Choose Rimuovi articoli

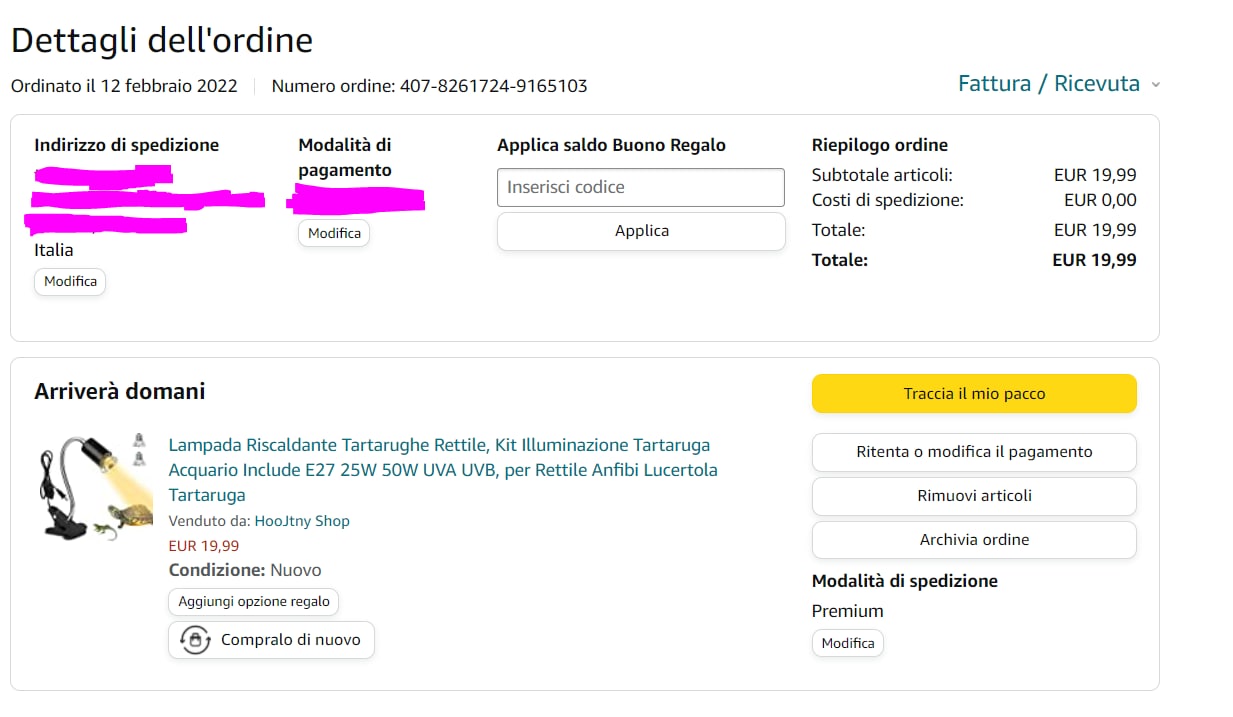(974, 496)
